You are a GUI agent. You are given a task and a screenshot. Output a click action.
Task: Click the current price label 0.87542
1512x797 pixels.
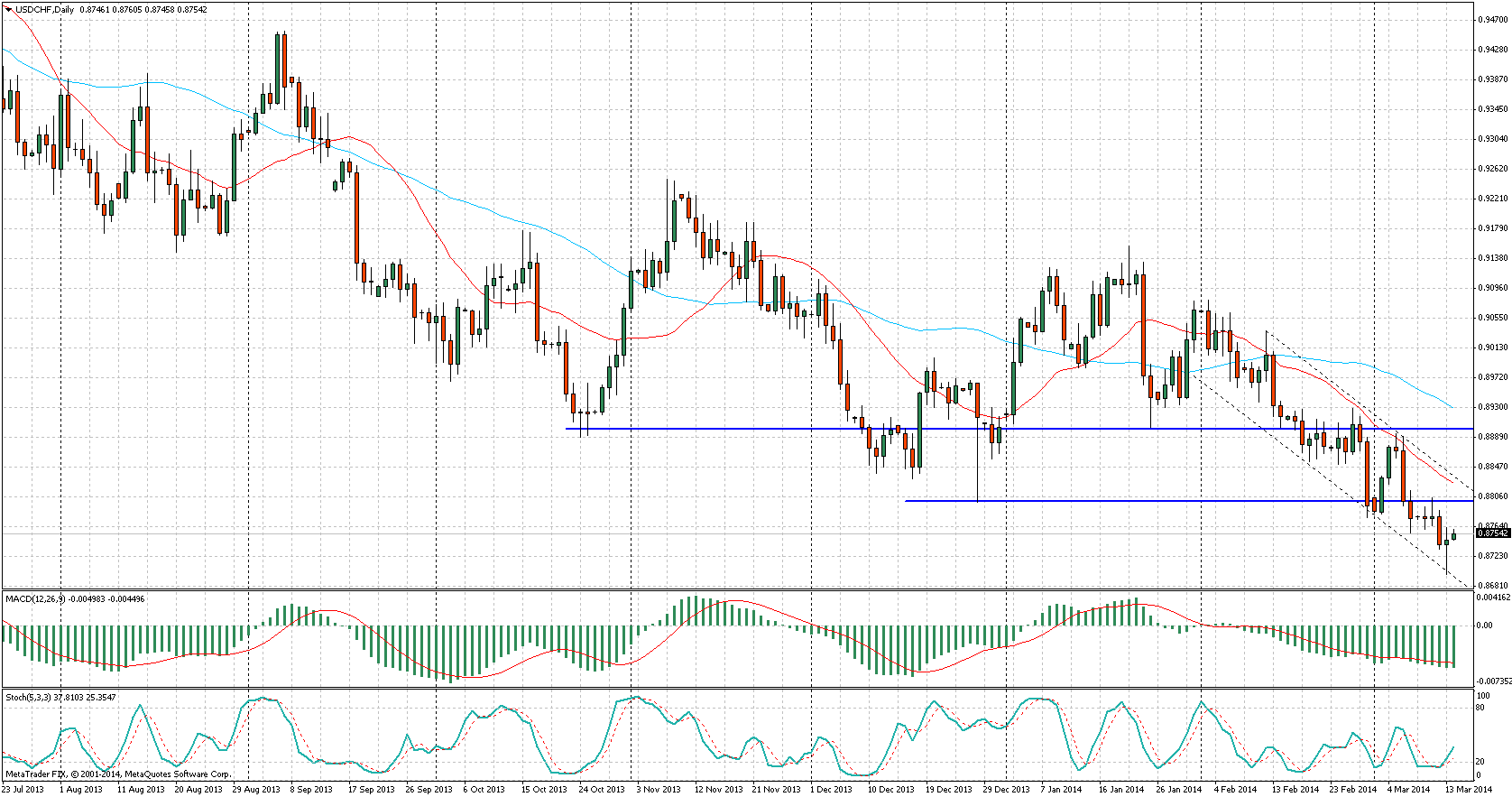pos(1492,533)
